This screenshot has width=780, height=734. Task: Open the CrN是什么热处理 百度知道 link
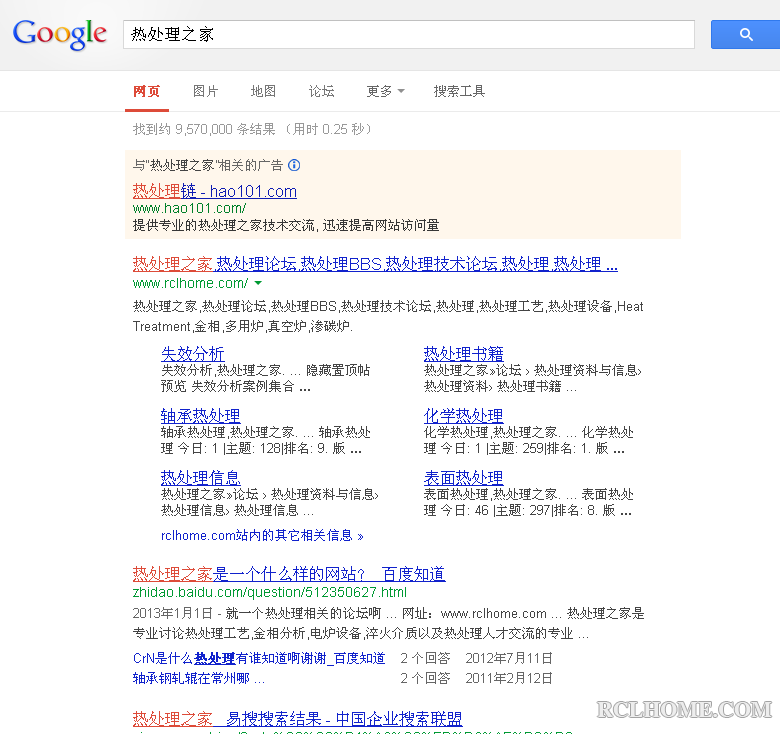(x=259, y=658)
